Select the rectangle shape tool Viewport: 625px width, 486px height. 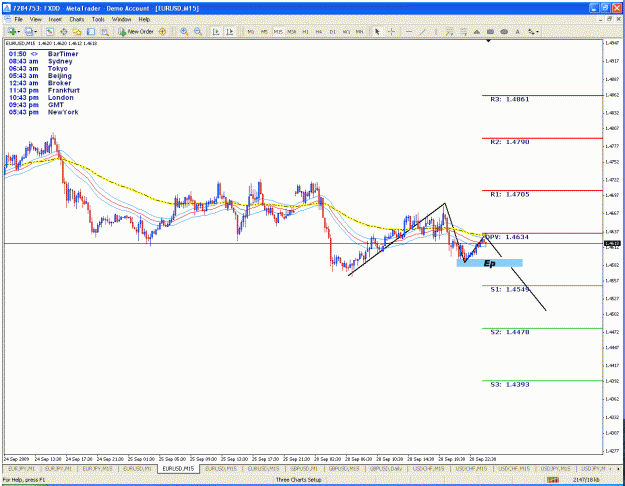pos(491,31)
